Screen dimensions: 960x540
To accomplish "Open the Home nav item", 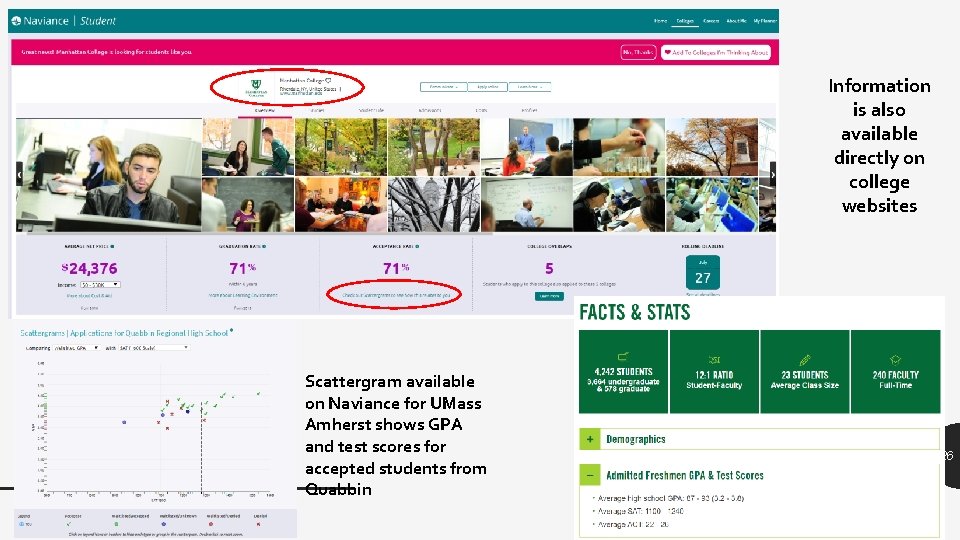I will tap(660, 21).
